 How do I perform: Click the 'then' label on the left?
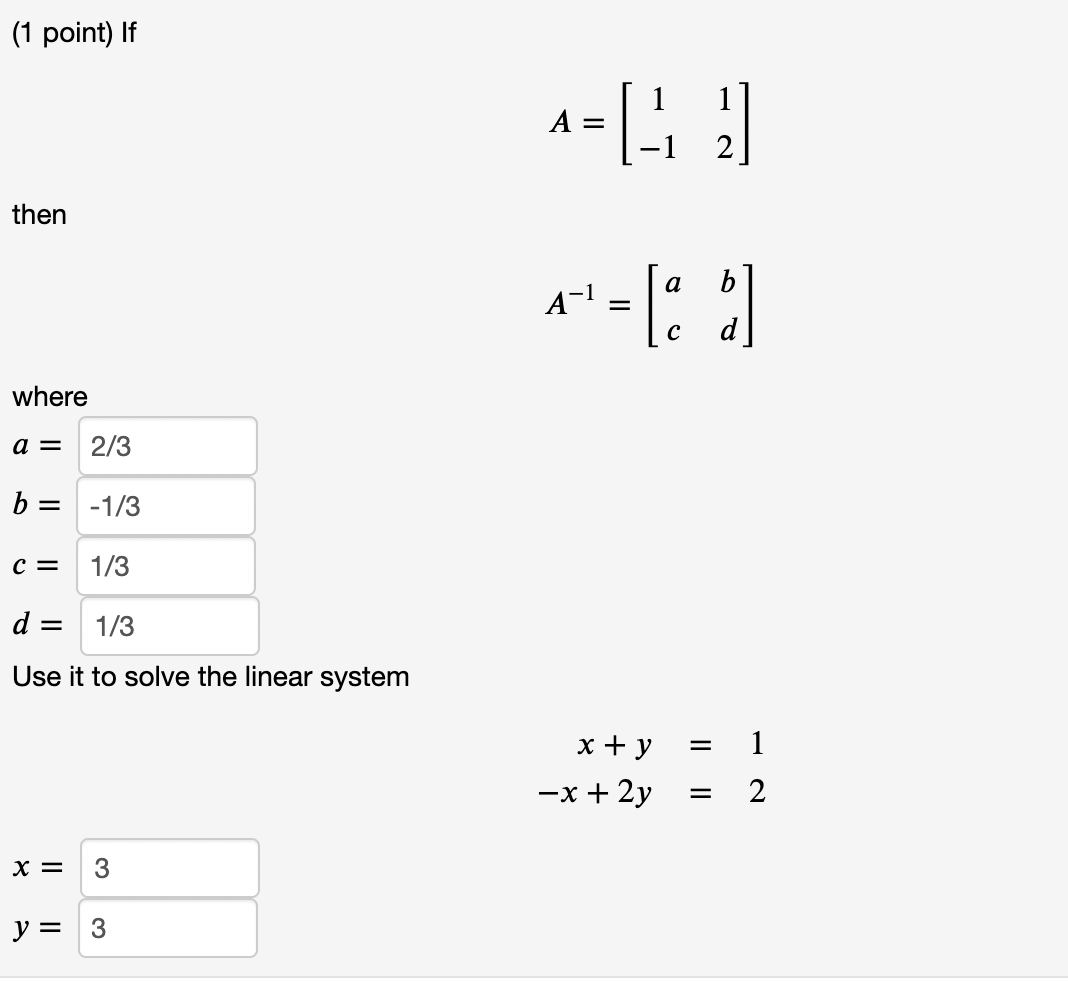[x=39, y=215]
